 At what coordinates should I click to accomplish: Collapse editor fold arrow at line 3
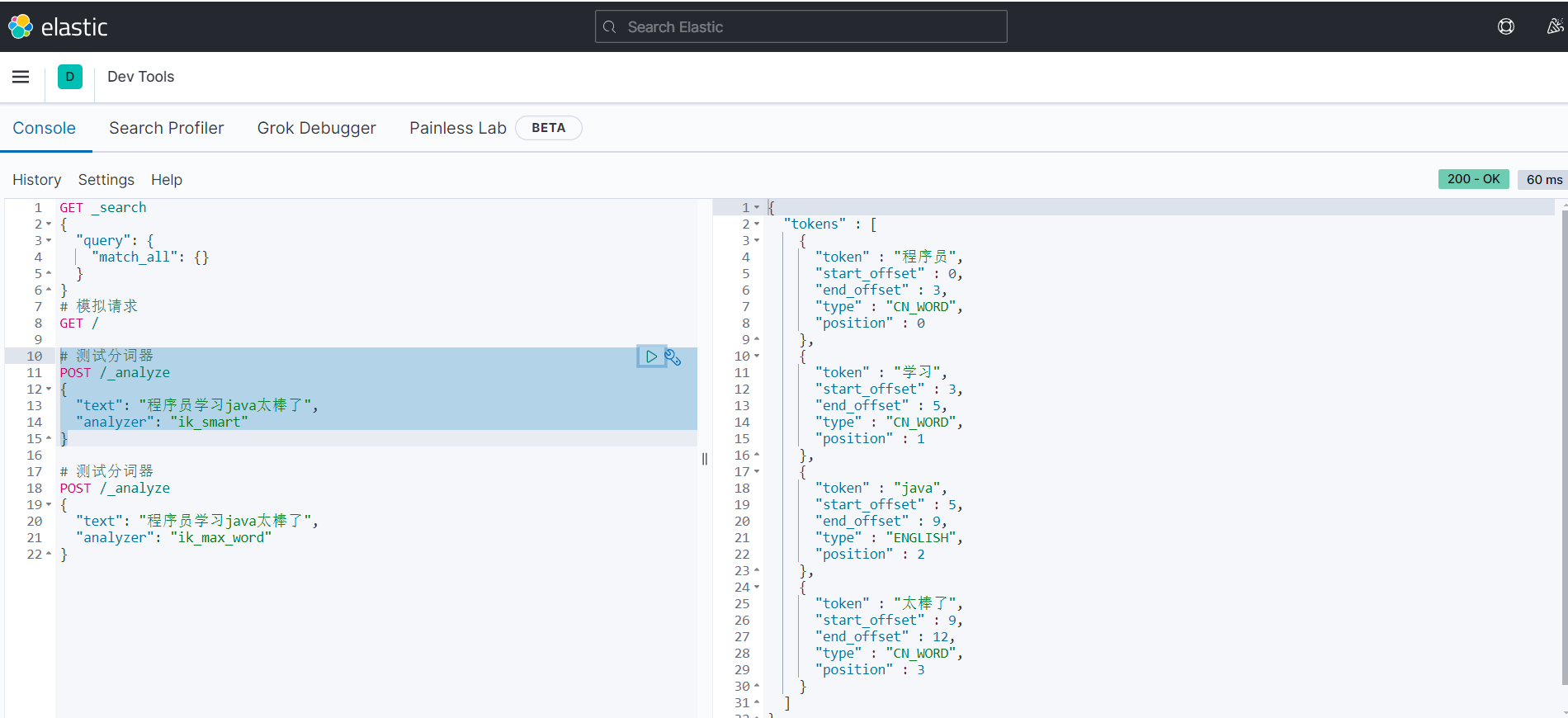(49, 241)
